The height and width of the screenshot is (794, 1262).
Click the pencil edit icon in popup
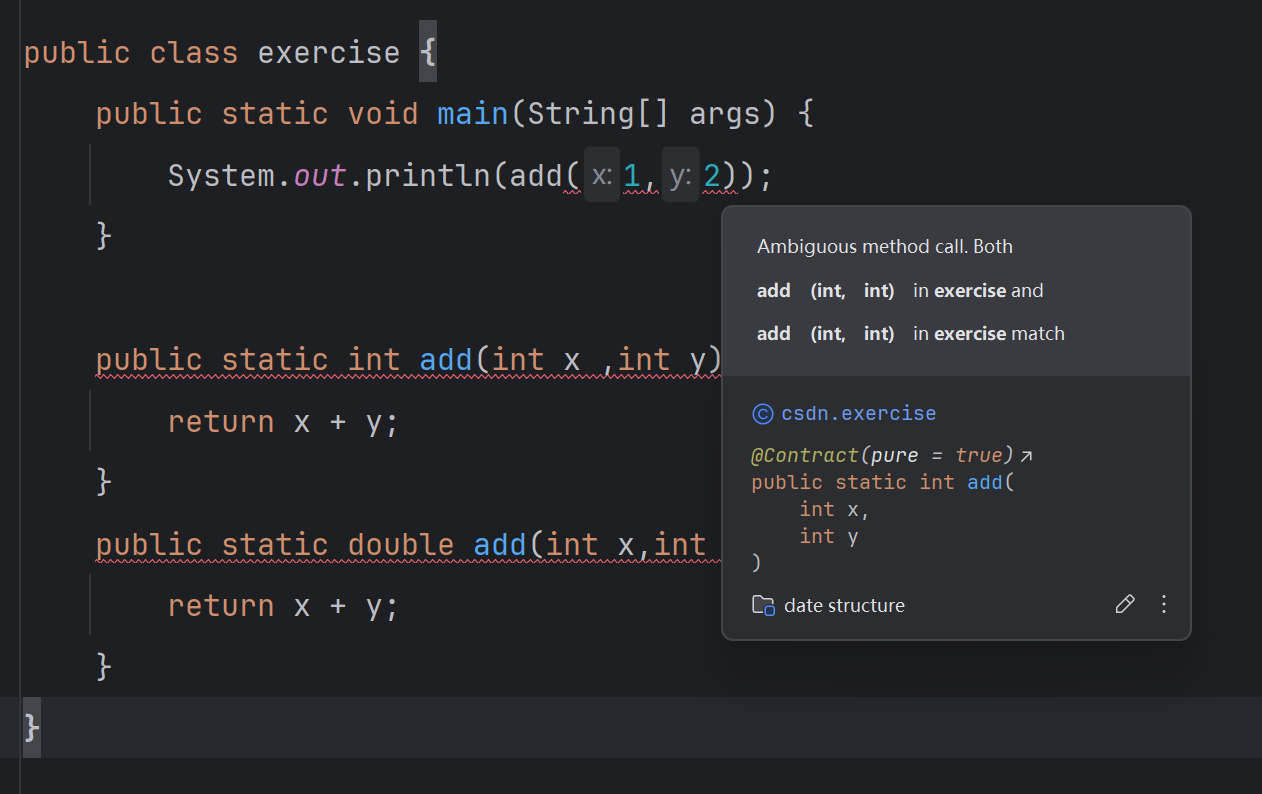tap(1125, 604)
